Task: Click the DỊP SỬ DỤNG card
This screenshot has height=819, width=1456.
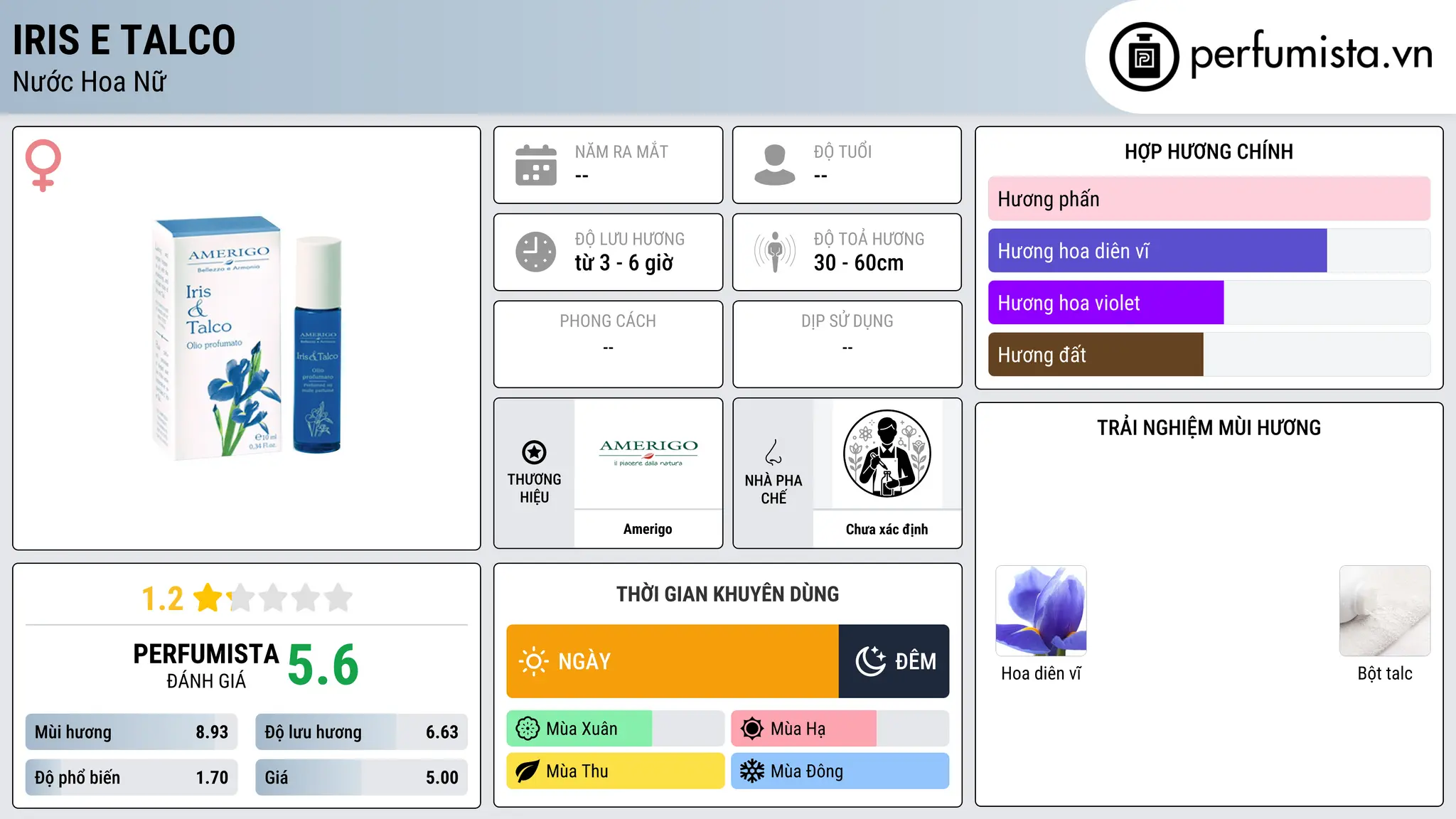Action: 847,344
